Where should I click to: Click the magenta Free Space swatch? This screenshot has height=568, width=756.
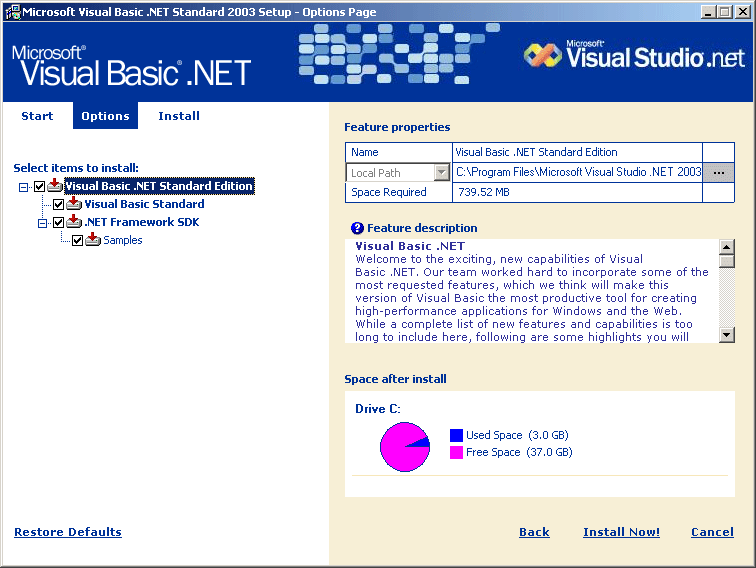point(456,452)
